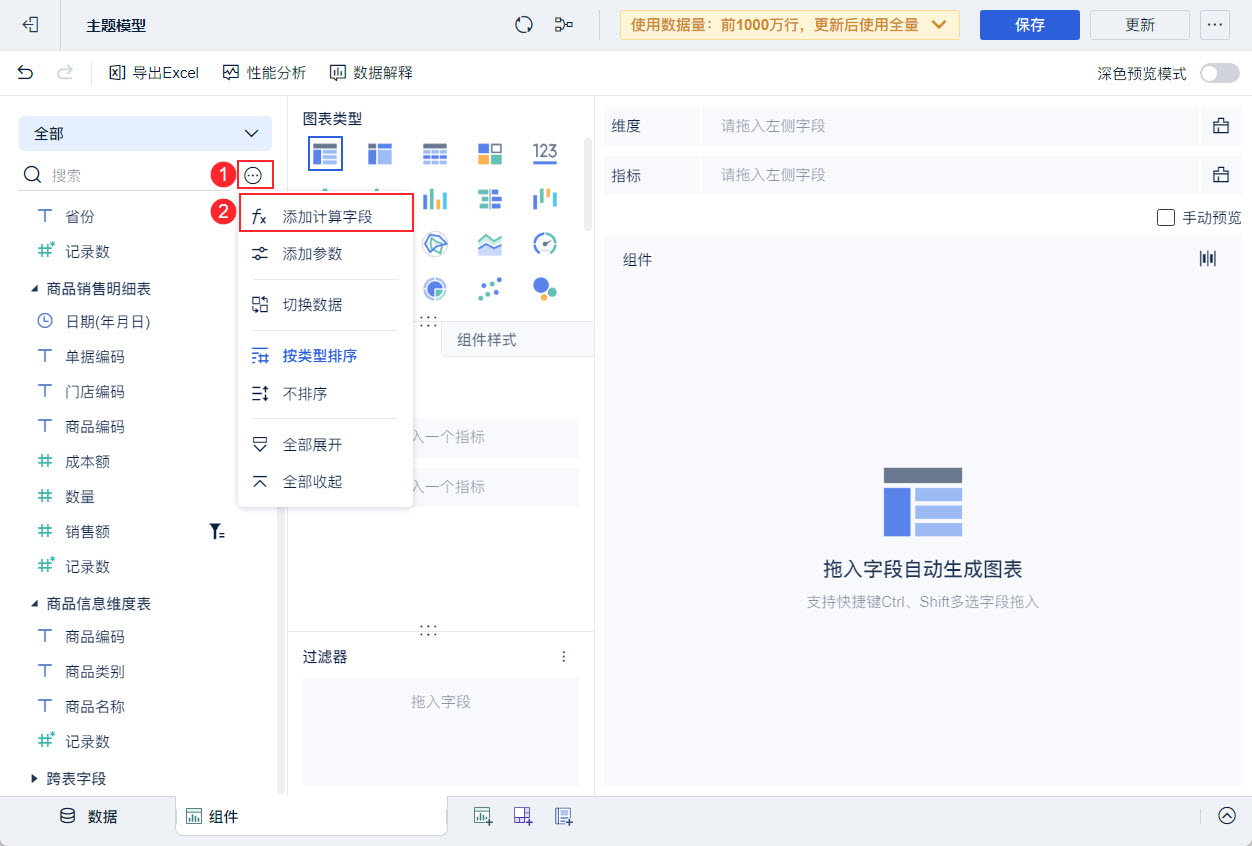Image resolution: width=1252 pixels, height=846 pixels.
Task: Select the radar chart type
Action: click(435, 244)
